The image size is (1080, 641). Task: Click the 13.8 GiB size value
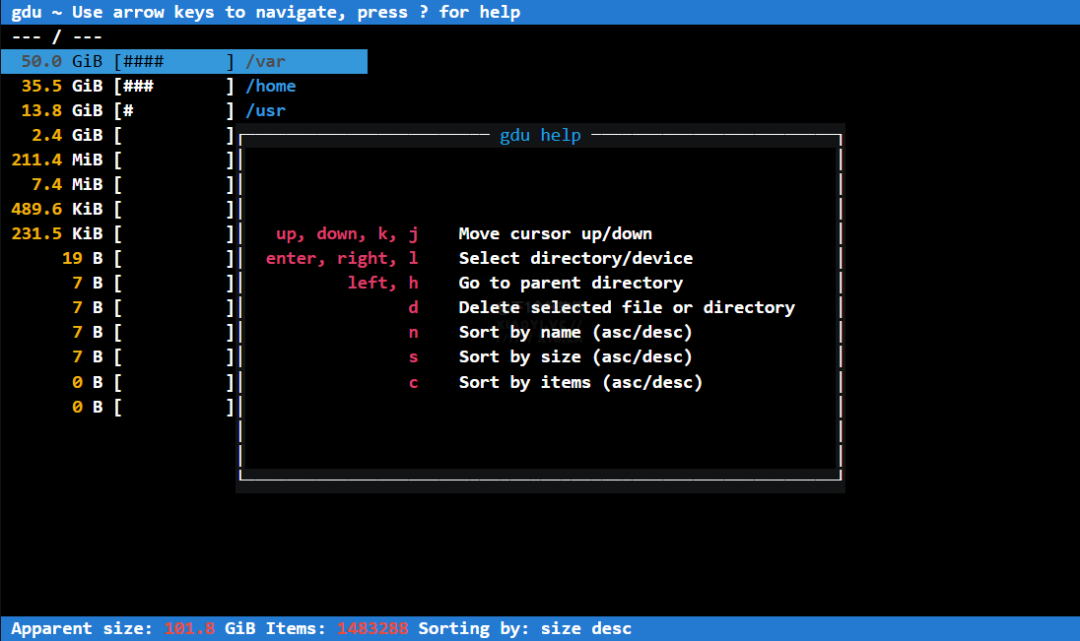[61, 111]
